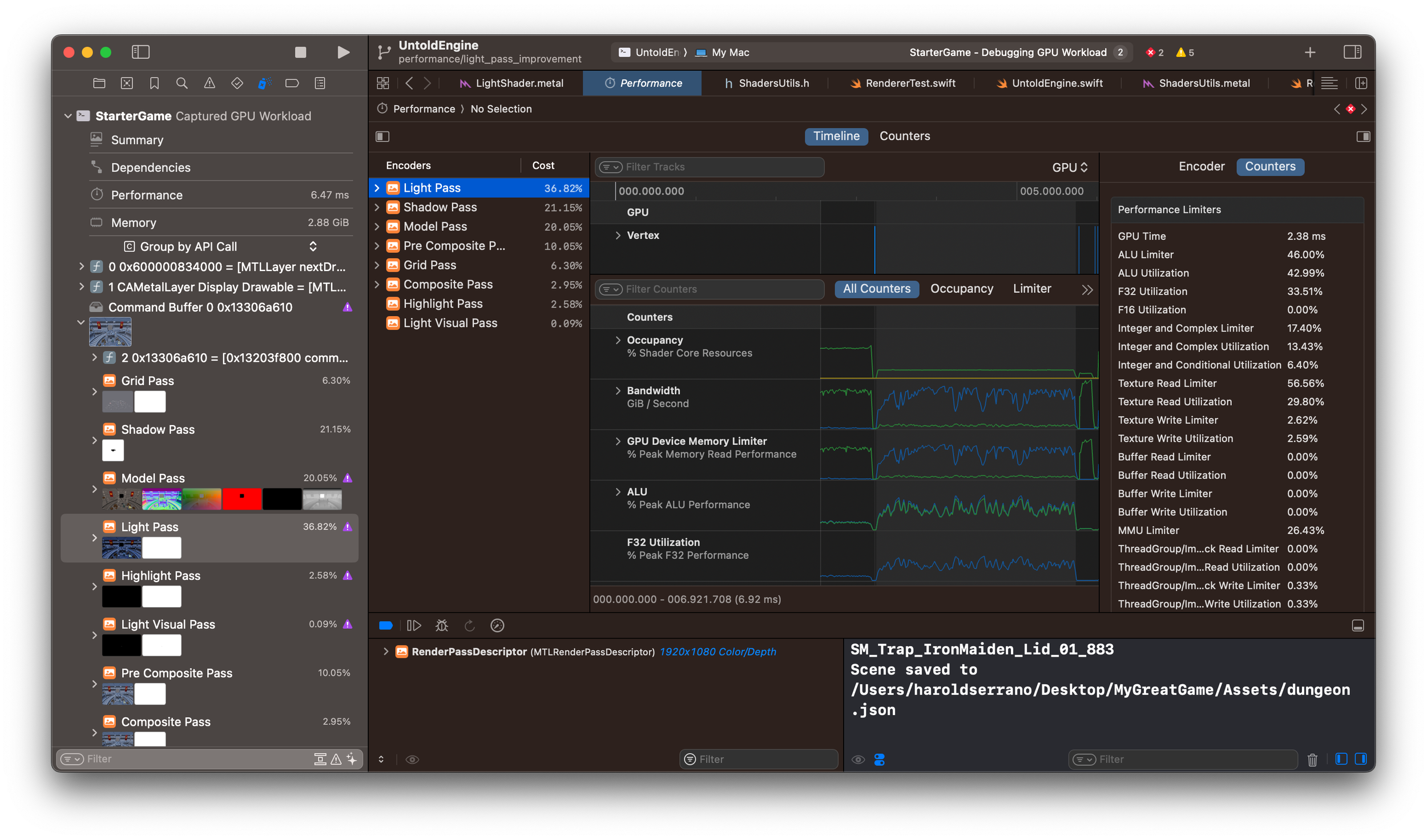Expand the RenderPassDescriptor variable
Image resolution: width=1427 pixels, height=840 pixels.
pos(385,651)
